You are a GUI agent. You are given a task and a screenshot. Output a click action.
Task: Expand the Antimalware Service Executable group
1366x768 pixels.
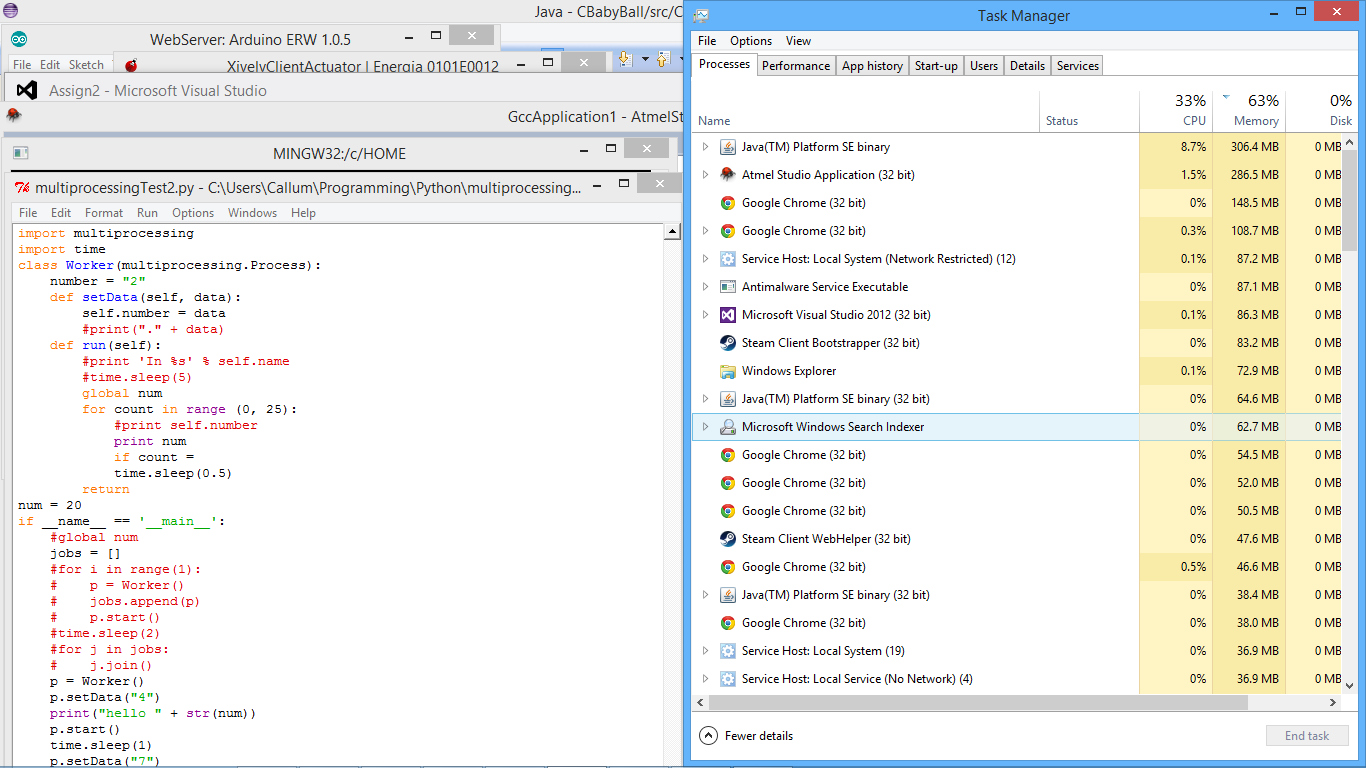pos(705,287)
